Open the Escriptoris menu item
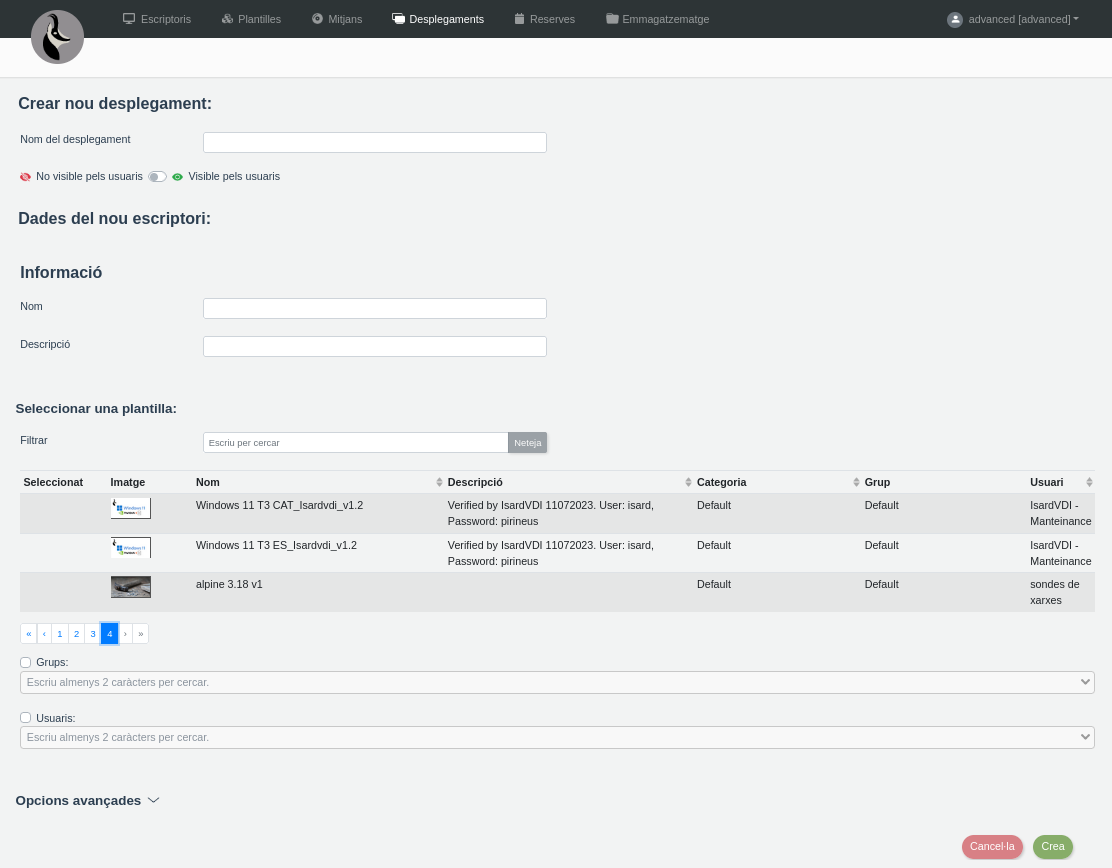The width and height of the screenshot is (1112, 868). (156, 19)
